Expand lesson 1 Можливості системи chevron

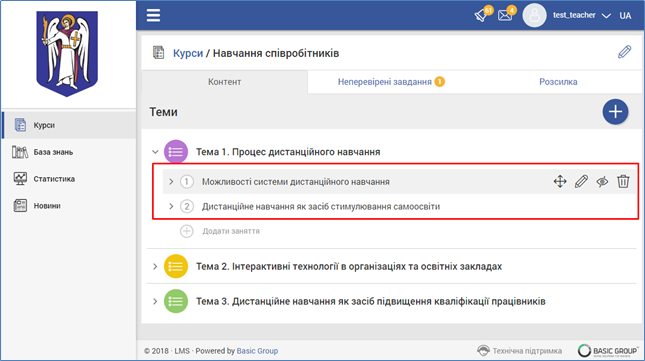pyautogui.click(x=171, y=182)
